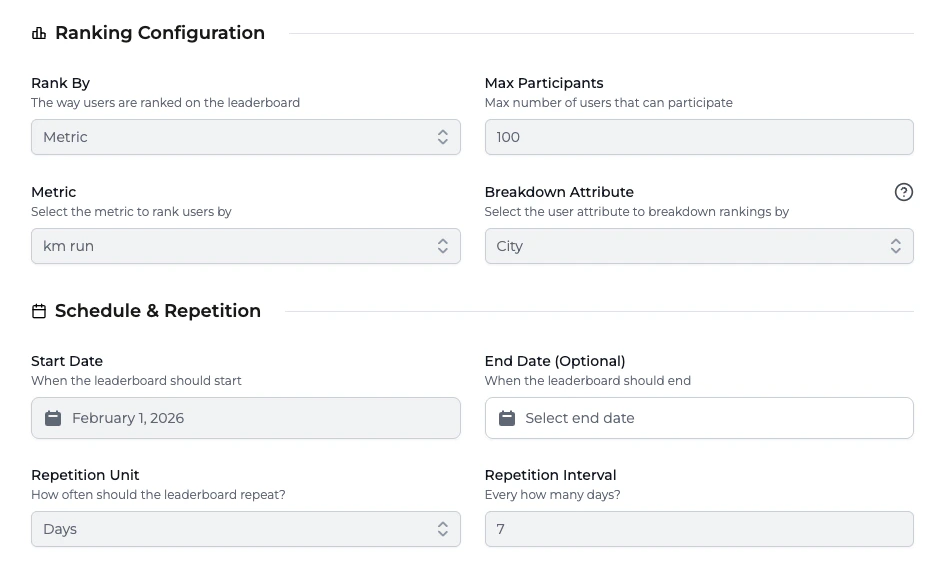
Task: Click the Breakdown Attribute help icon
Action: coord(904,192)
